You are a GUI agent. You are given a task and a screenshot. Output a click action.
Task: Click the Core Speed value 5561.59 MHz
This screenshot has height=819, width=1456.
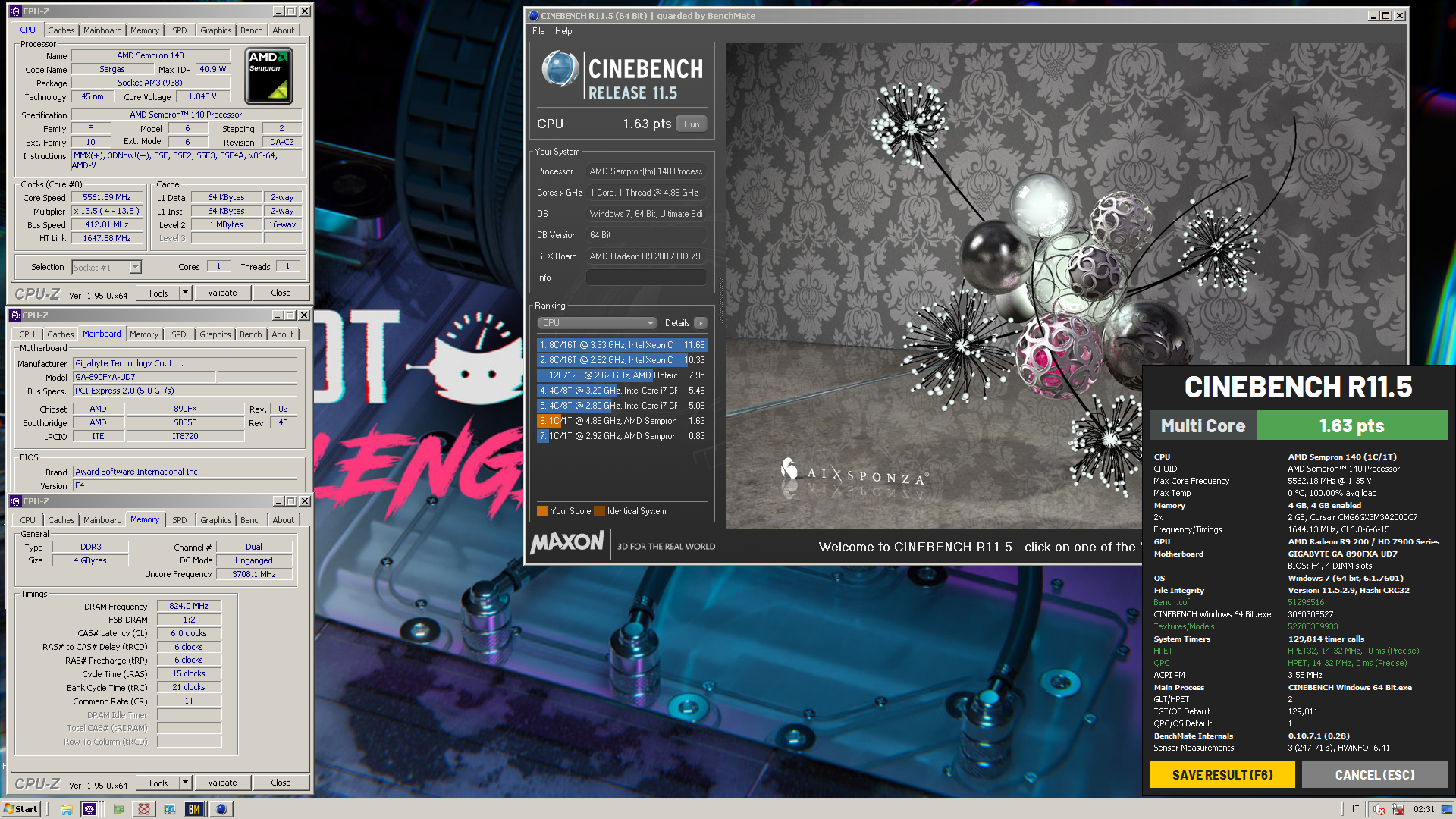107,197
